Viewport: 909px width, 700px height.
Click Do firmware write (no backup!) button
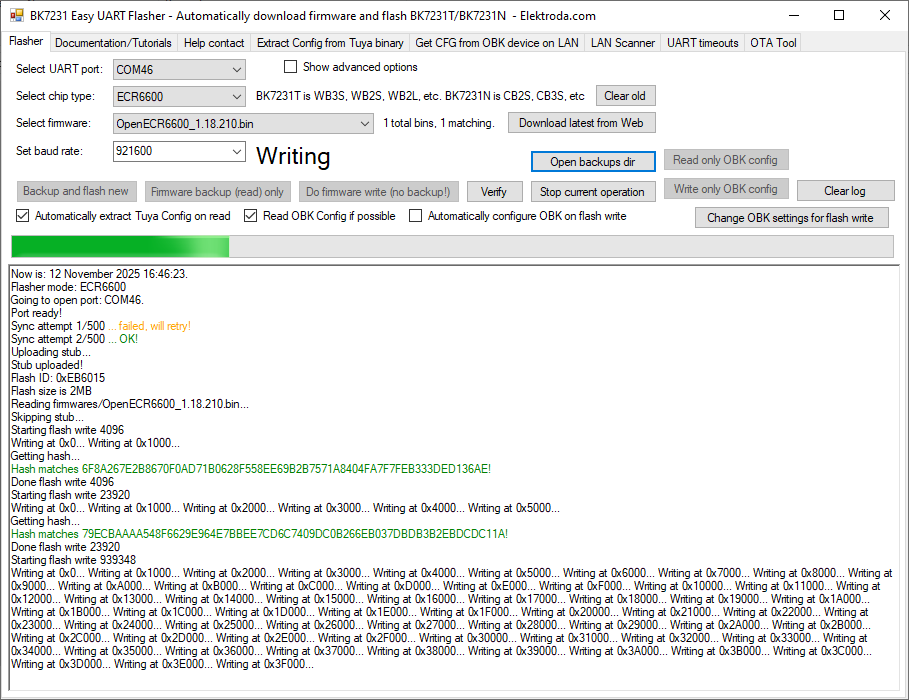click(x=379, y=192)
